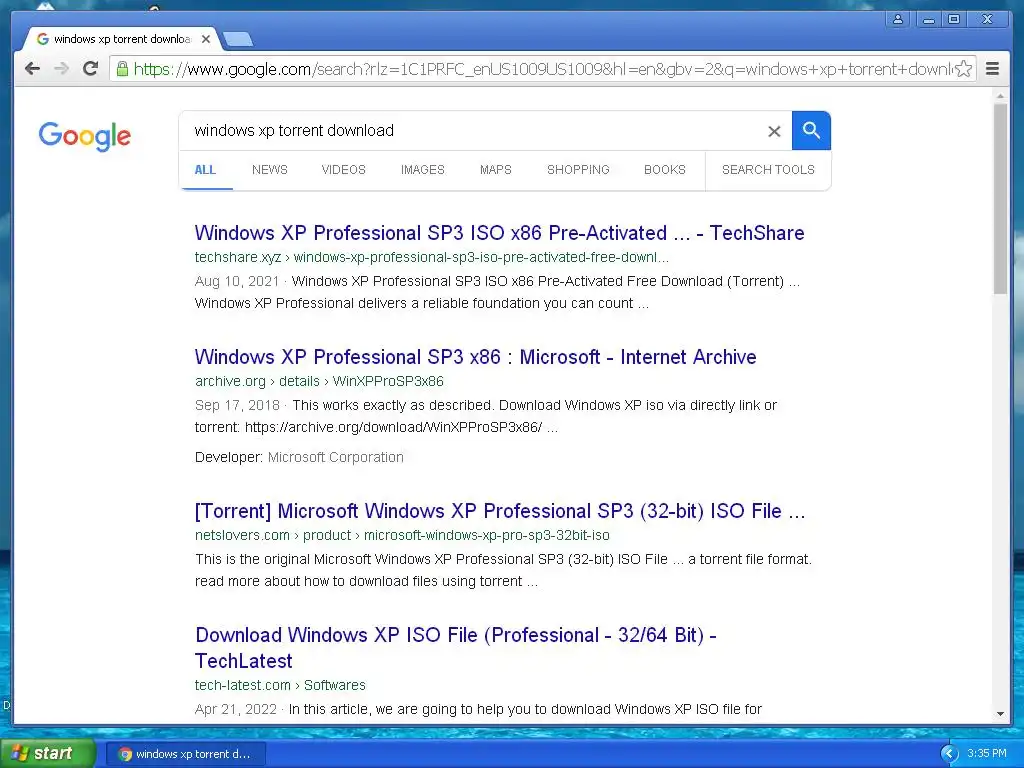Click the Apr 21, 2022 date text

coord(236,709)
